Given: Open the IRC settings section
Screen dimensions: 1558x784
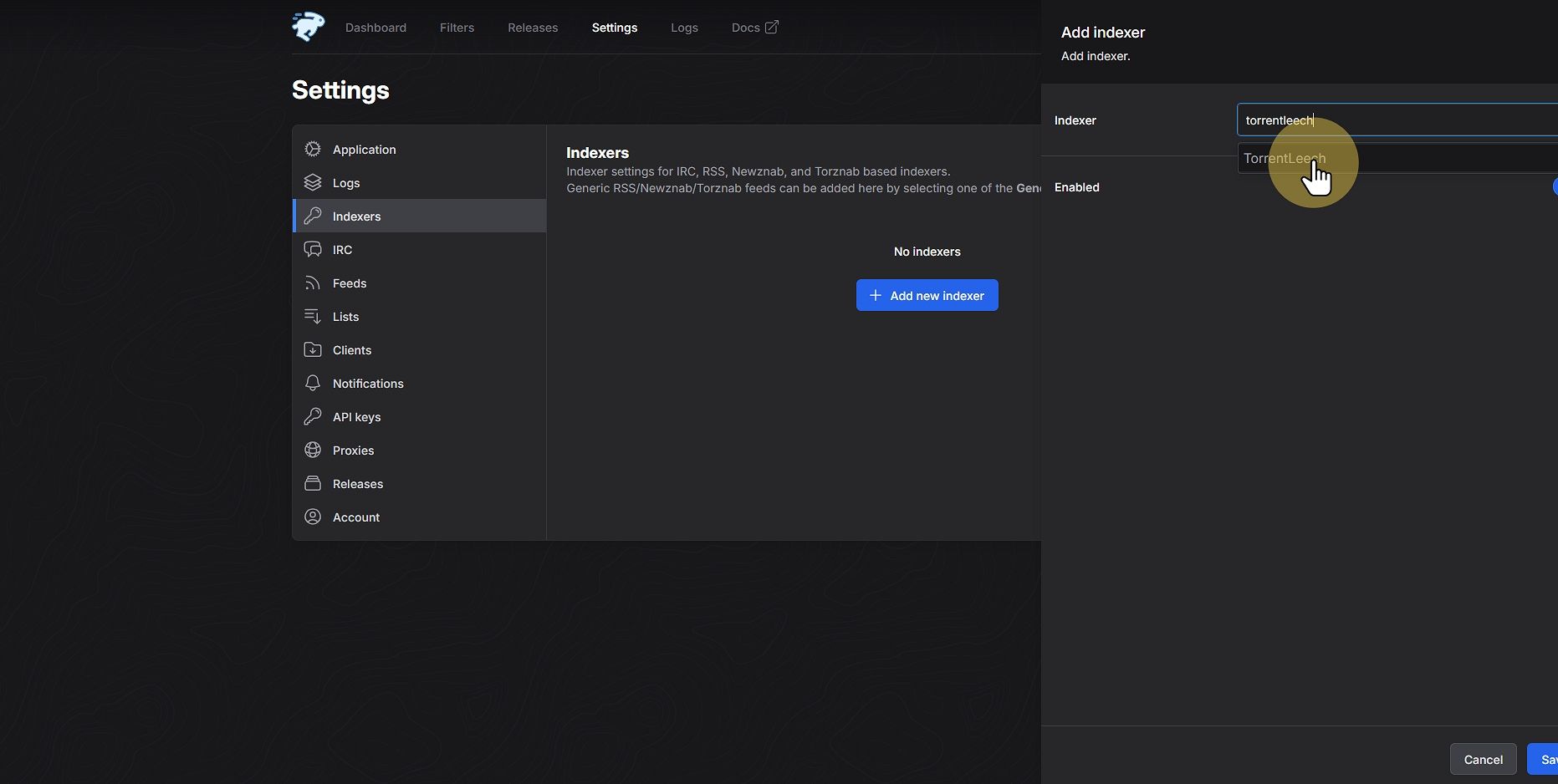Looking at the screenshot, I should pyautogui.click(x=419, y=249).
